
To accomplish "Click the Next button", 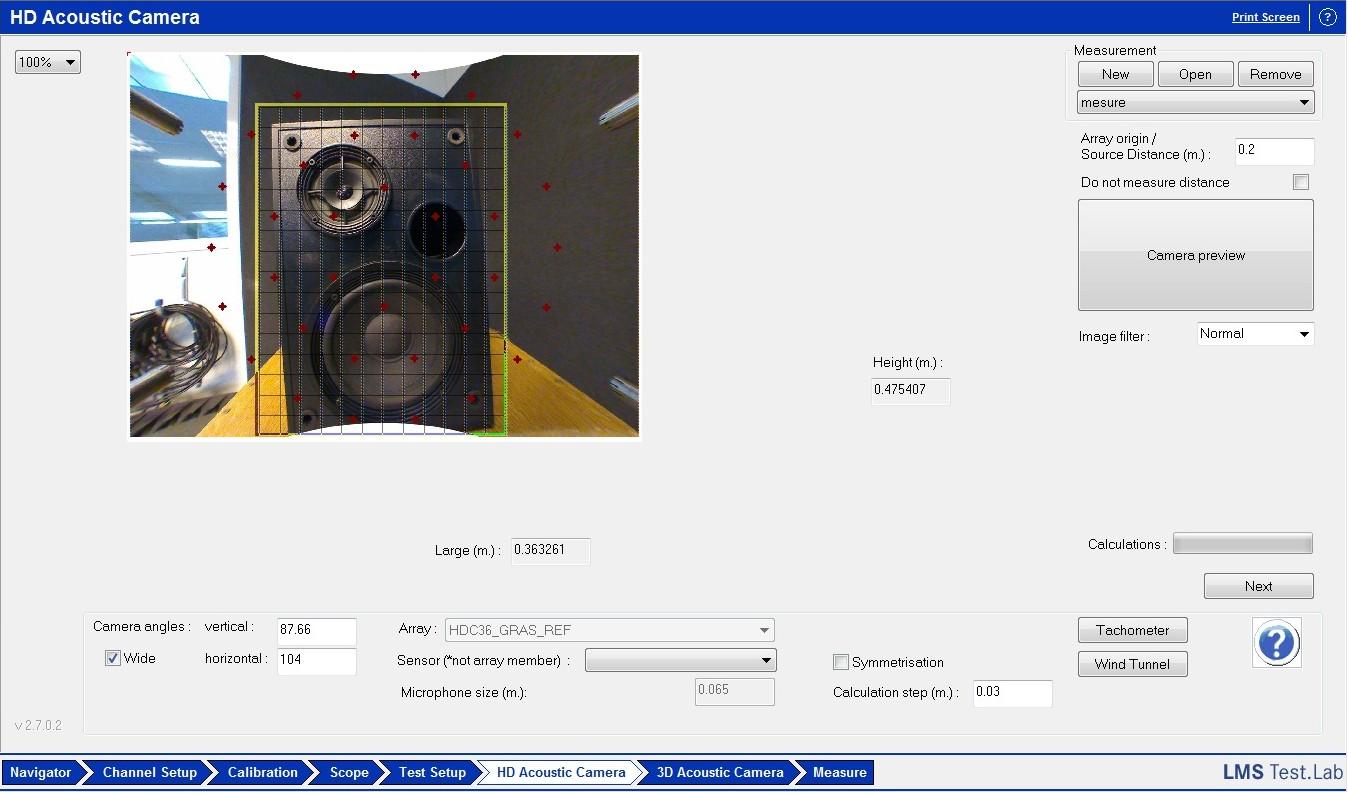I will (x=1259, y=586).
